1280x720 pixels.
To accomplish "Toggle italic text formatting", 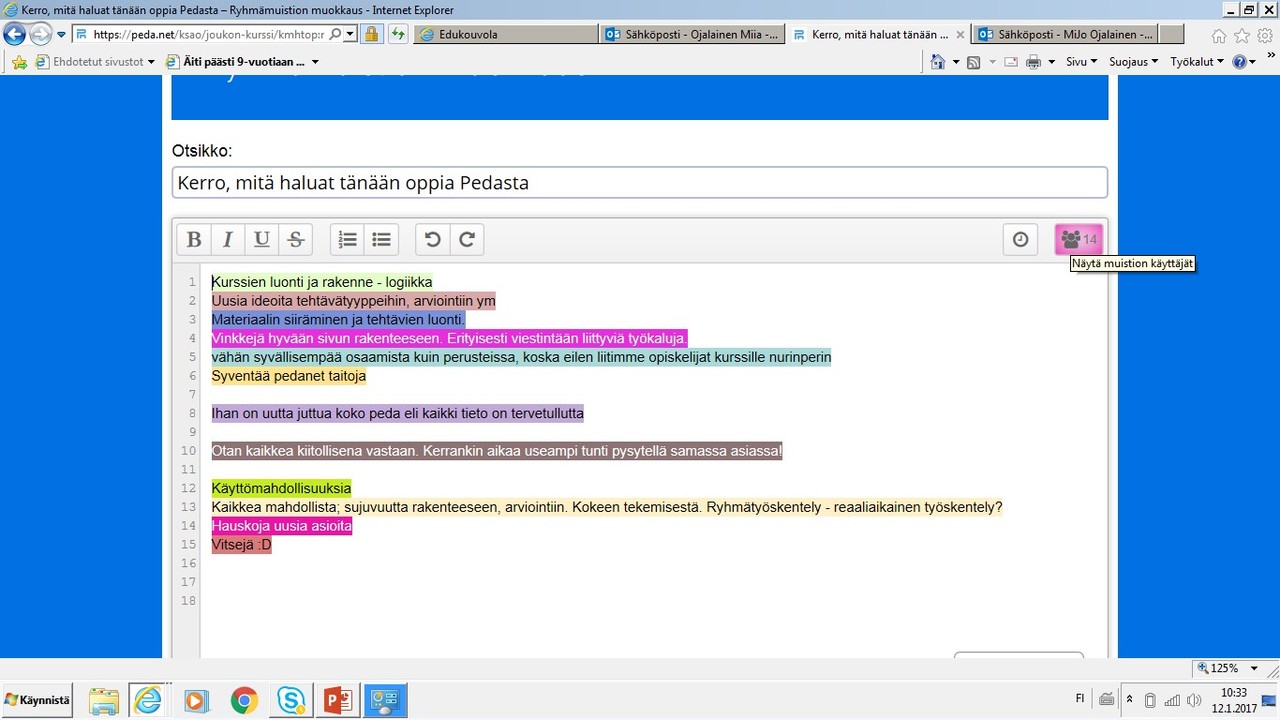I will point(228,240).
